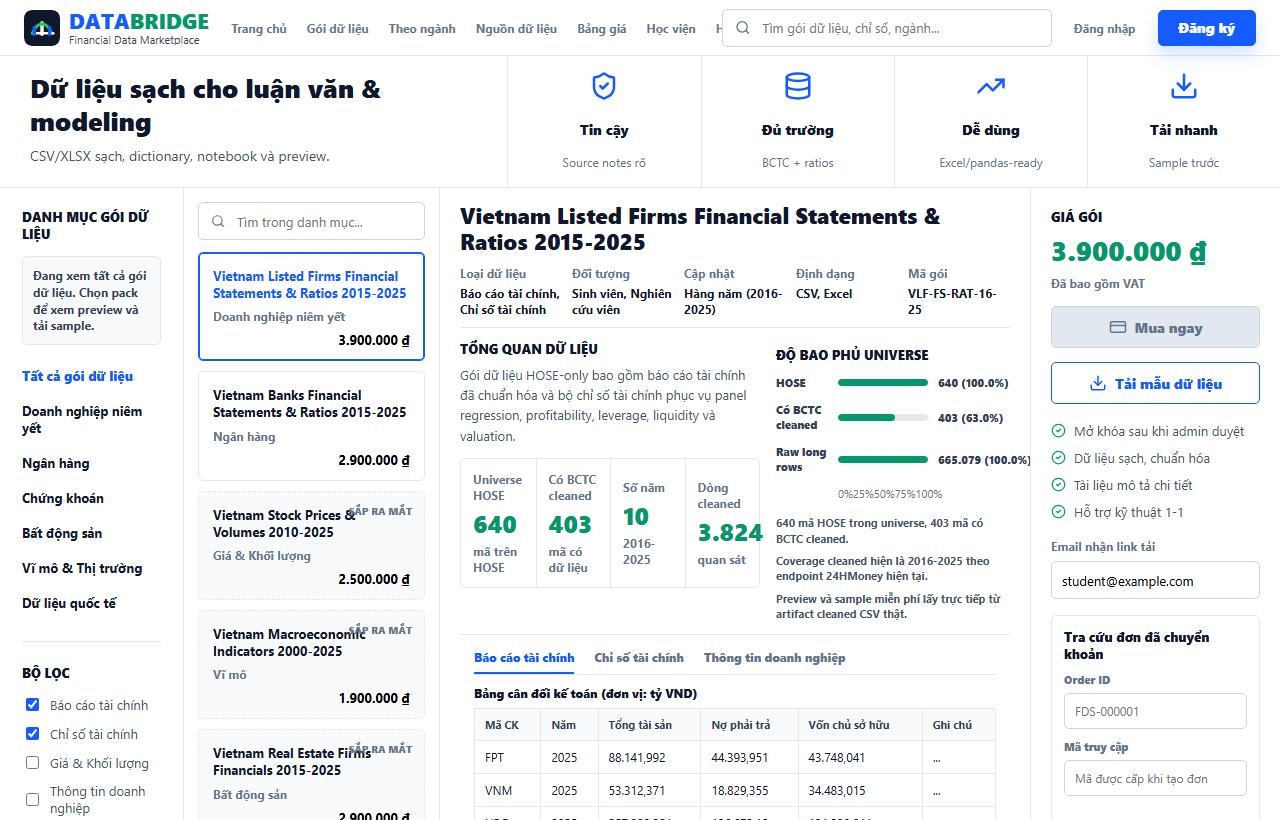This screenshot has height=820, width=1280.
Task: Click the Tải mẫu dữ liệu button
Action: tap(1155, 384)
